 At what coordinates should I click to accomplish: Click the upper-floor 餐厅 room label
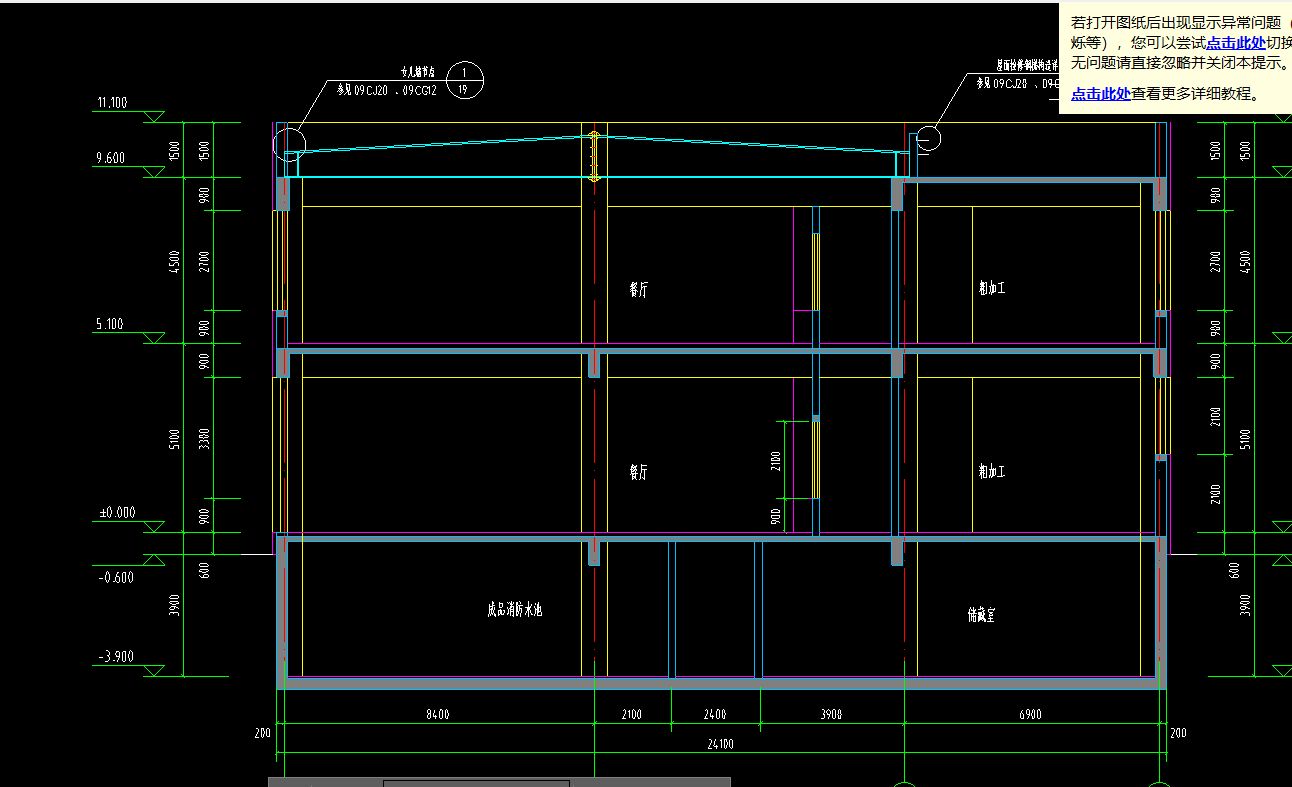click(x=638, y=290)
